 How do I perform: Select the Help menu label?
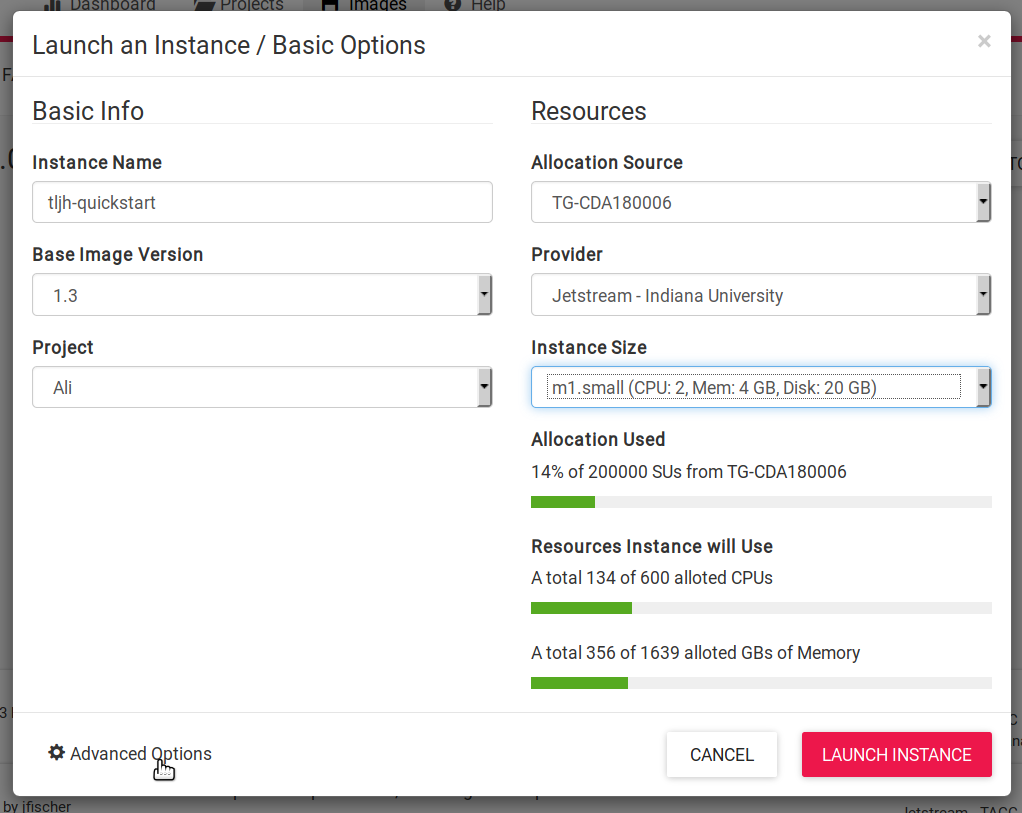(487, 5)
